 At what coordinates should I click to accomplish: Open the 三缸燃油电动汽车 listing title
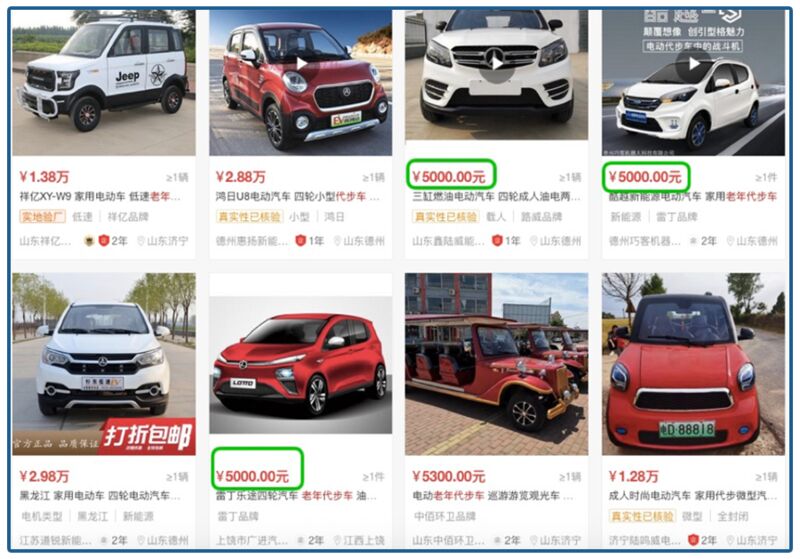tap(496, 196)
